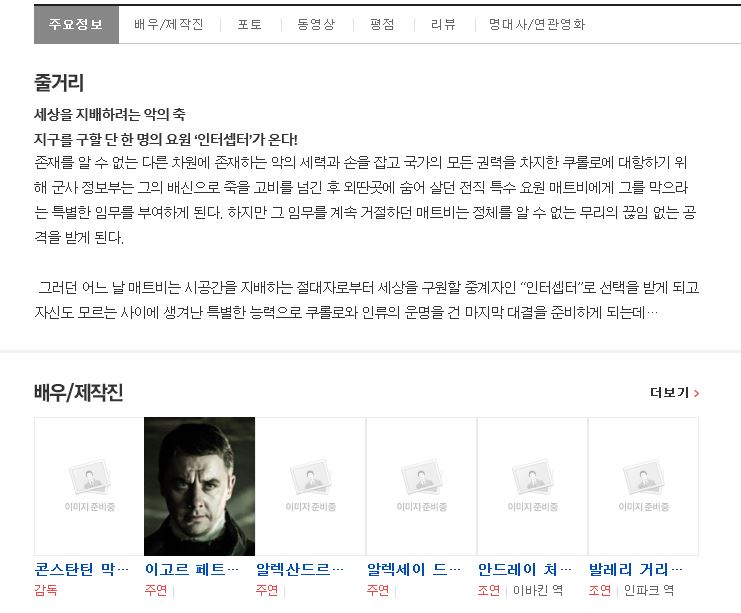Open actor name link 알렉산드르
The image size is (741, 613).
[x=300, y=569]
